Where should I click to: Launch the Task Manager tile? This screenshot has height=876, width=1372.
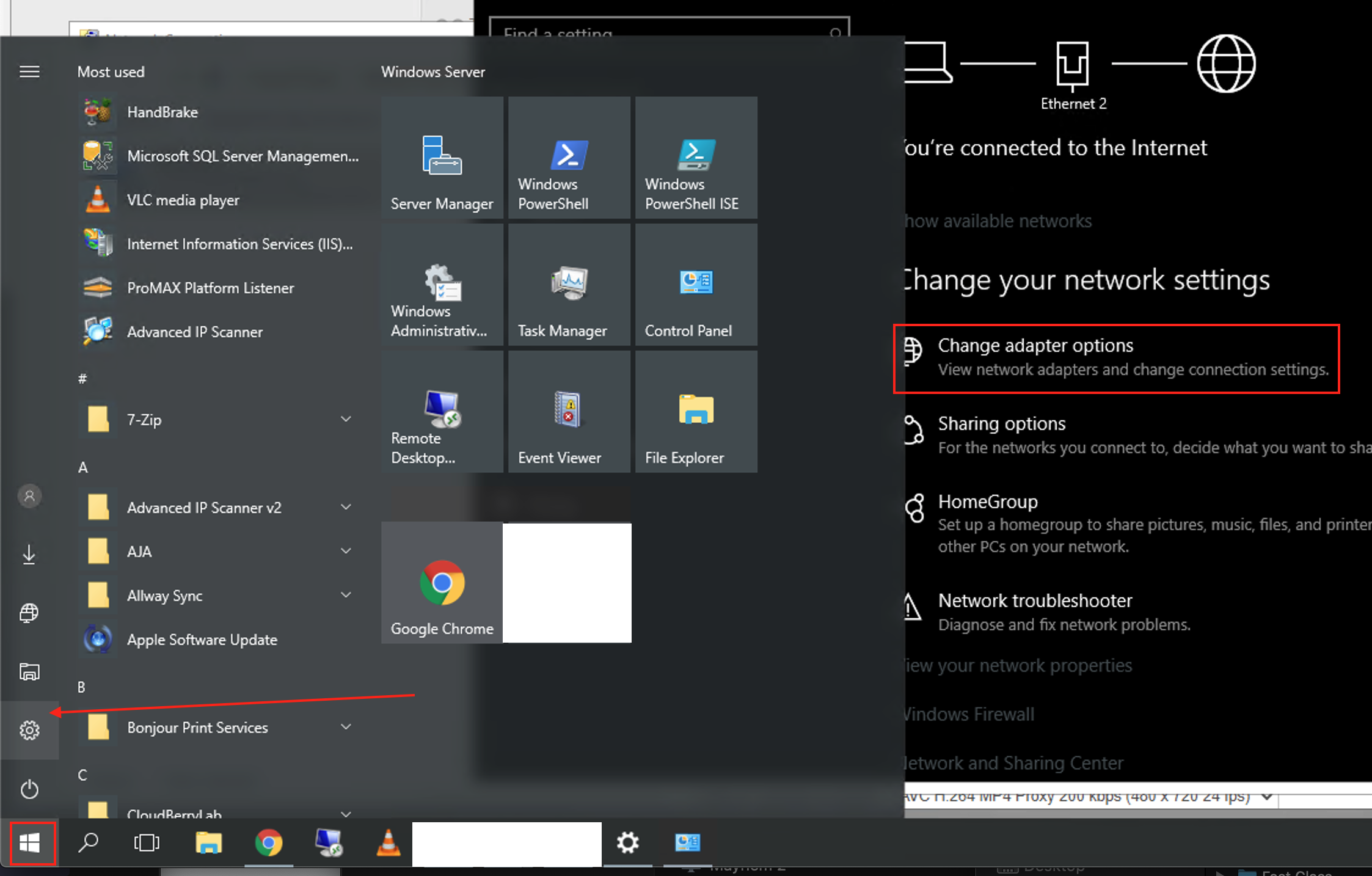[x=569, y=284]
